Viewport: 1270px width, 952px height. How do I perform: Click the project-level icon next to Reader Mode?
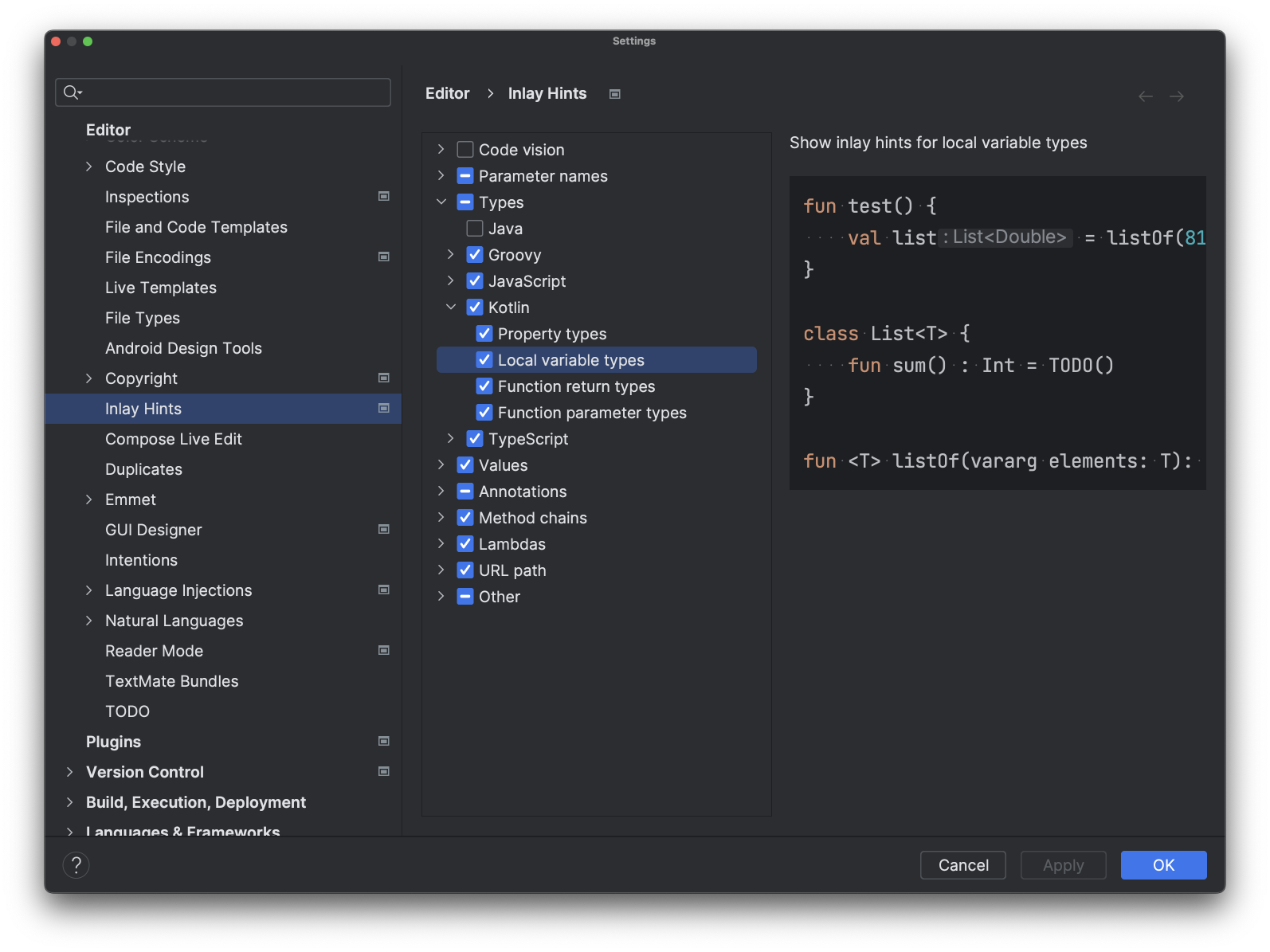(384, 650)
